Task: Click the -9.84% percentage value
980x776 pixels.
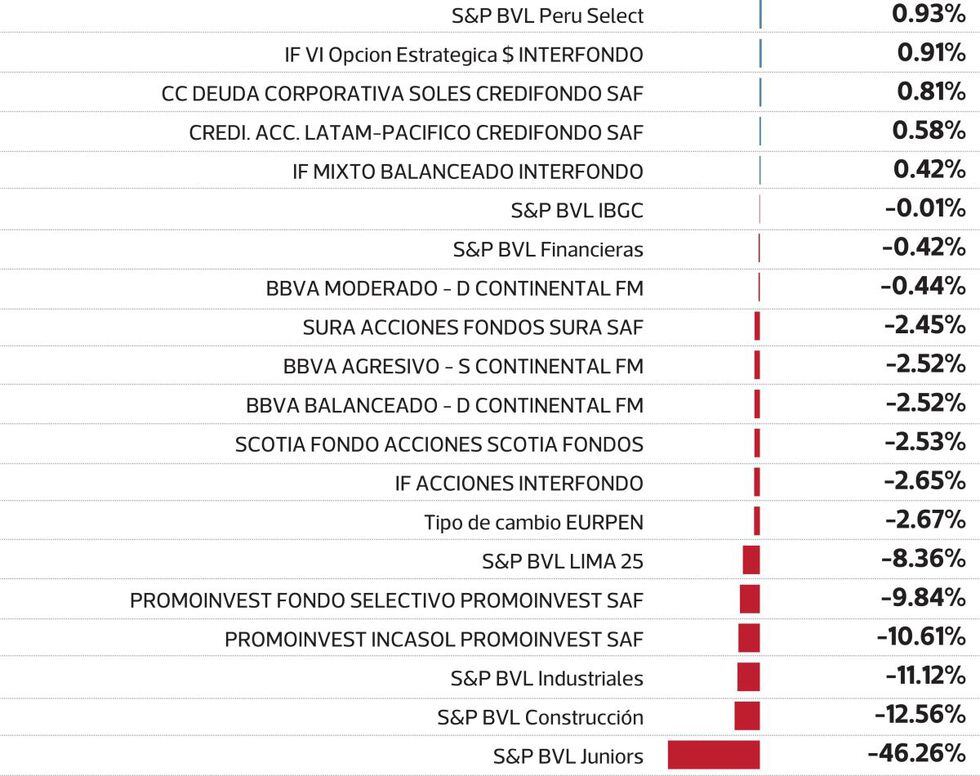Action: point(923,598)
